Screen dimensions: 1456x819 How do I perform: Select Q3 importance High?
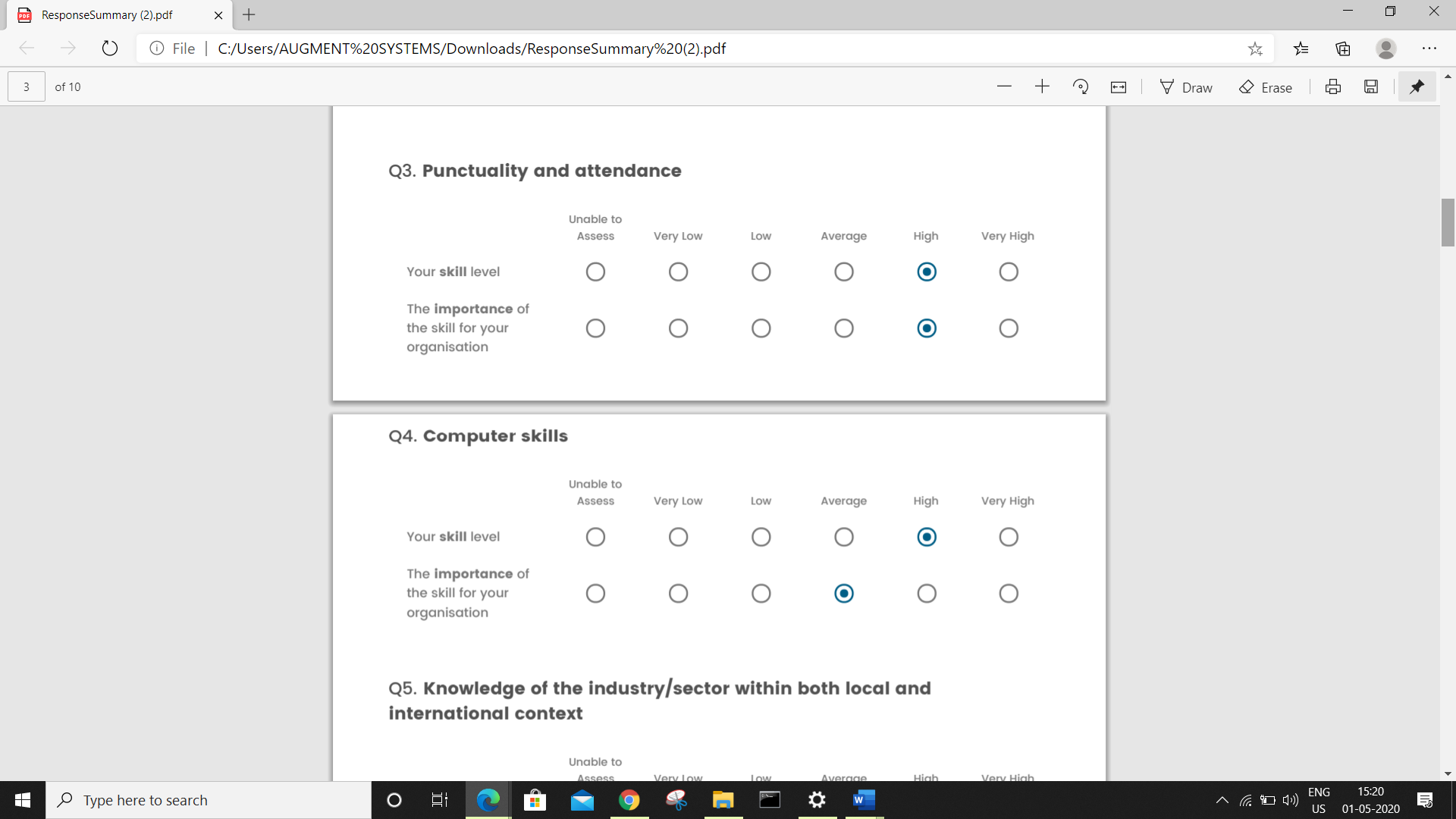click(926, 328)
